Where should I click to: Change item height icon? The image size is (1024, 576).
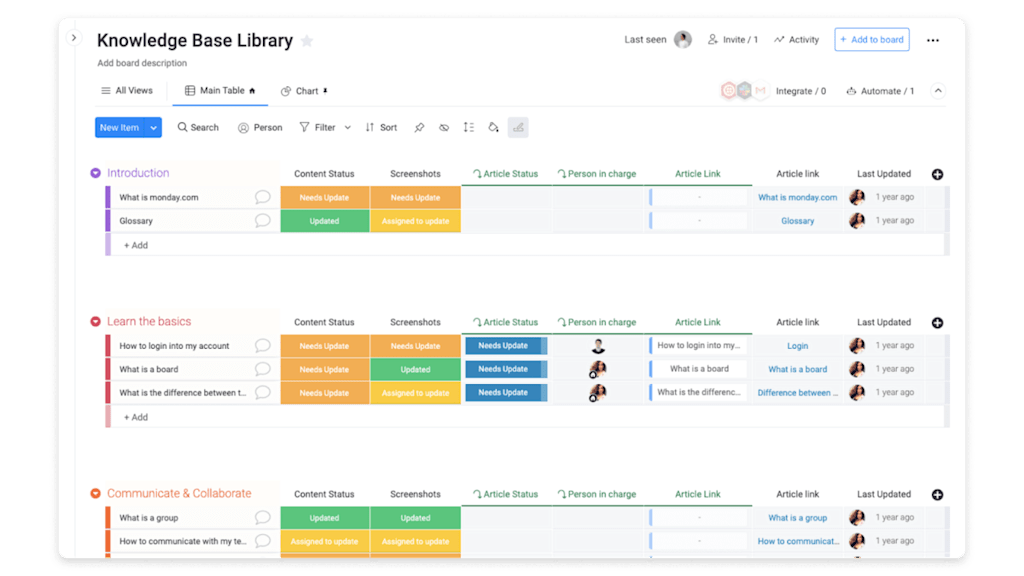[469, 127]
